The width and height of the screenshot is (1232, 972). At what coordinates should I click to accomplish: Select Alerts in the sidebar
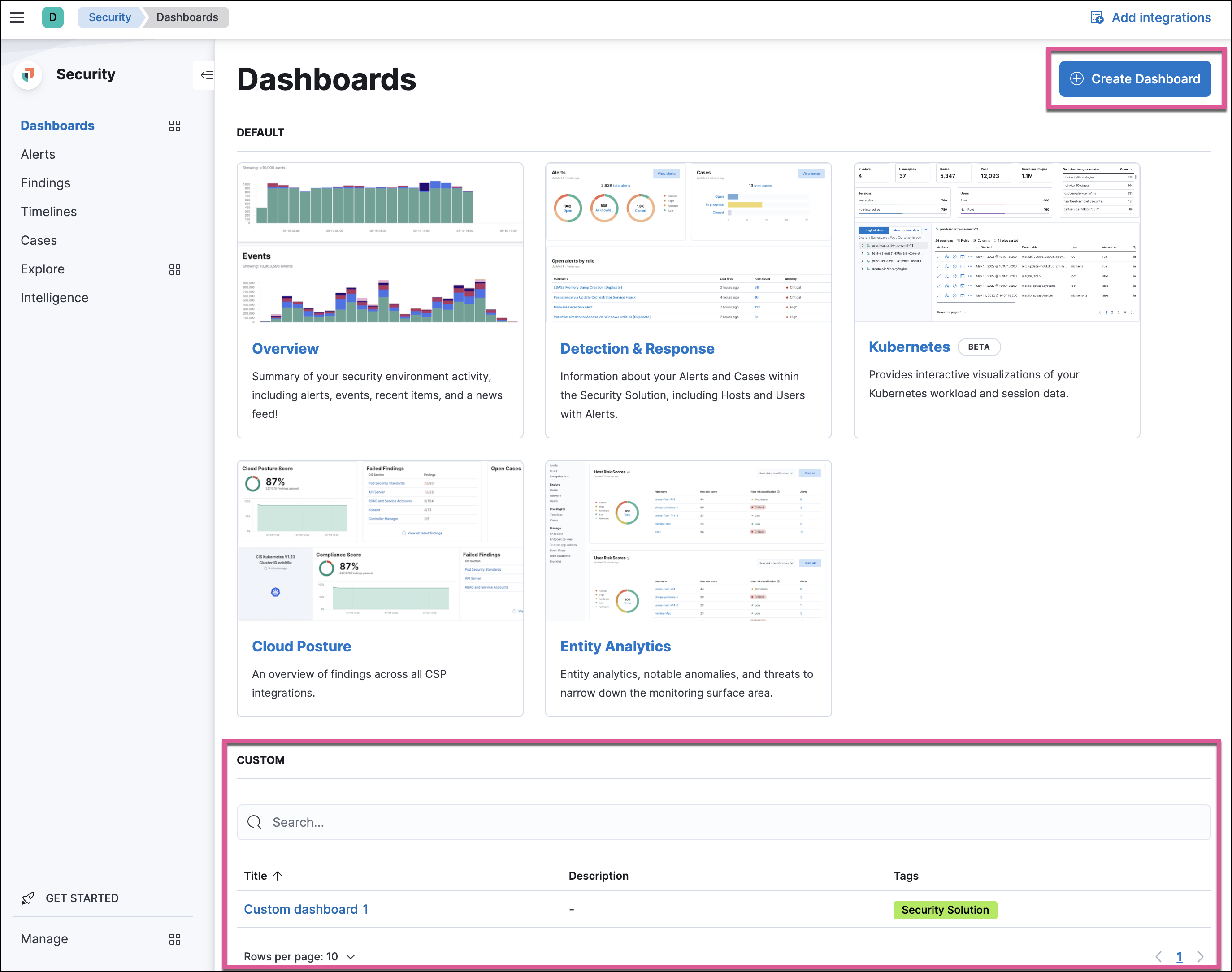click(x=38, y=154)
